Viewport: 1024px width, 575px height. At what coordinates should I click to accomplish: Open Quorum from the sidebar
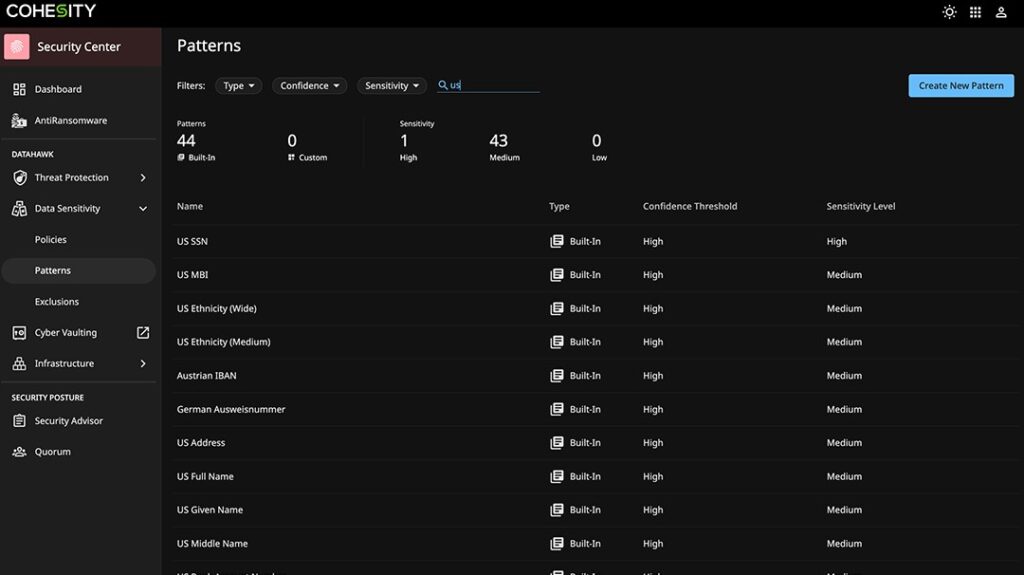pos(52,452)
